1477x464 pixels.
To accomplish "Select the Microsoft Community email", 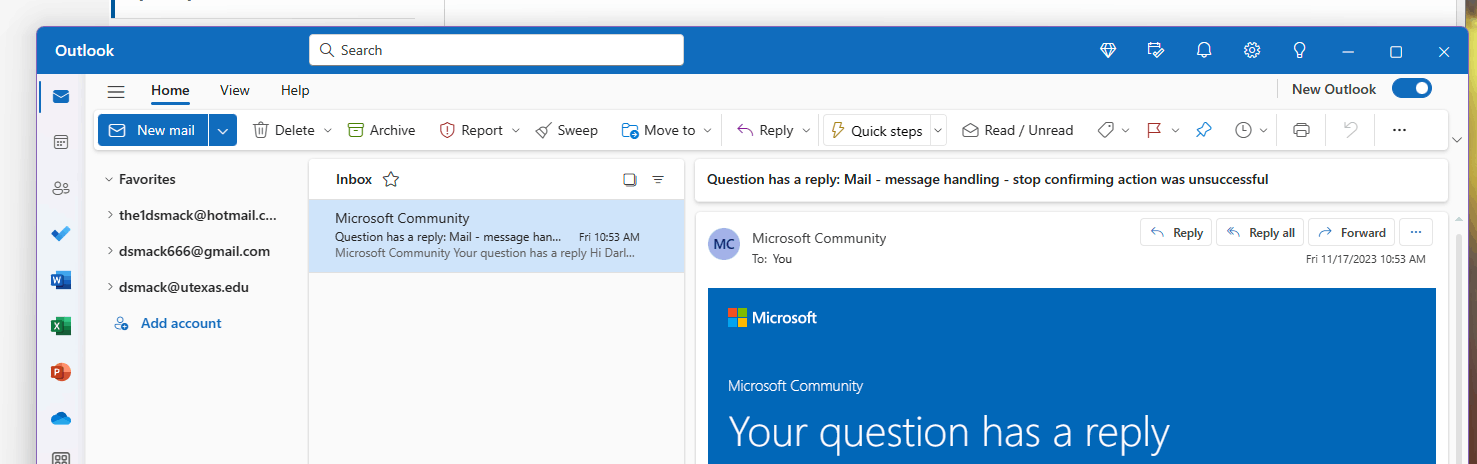I will 496,236.
